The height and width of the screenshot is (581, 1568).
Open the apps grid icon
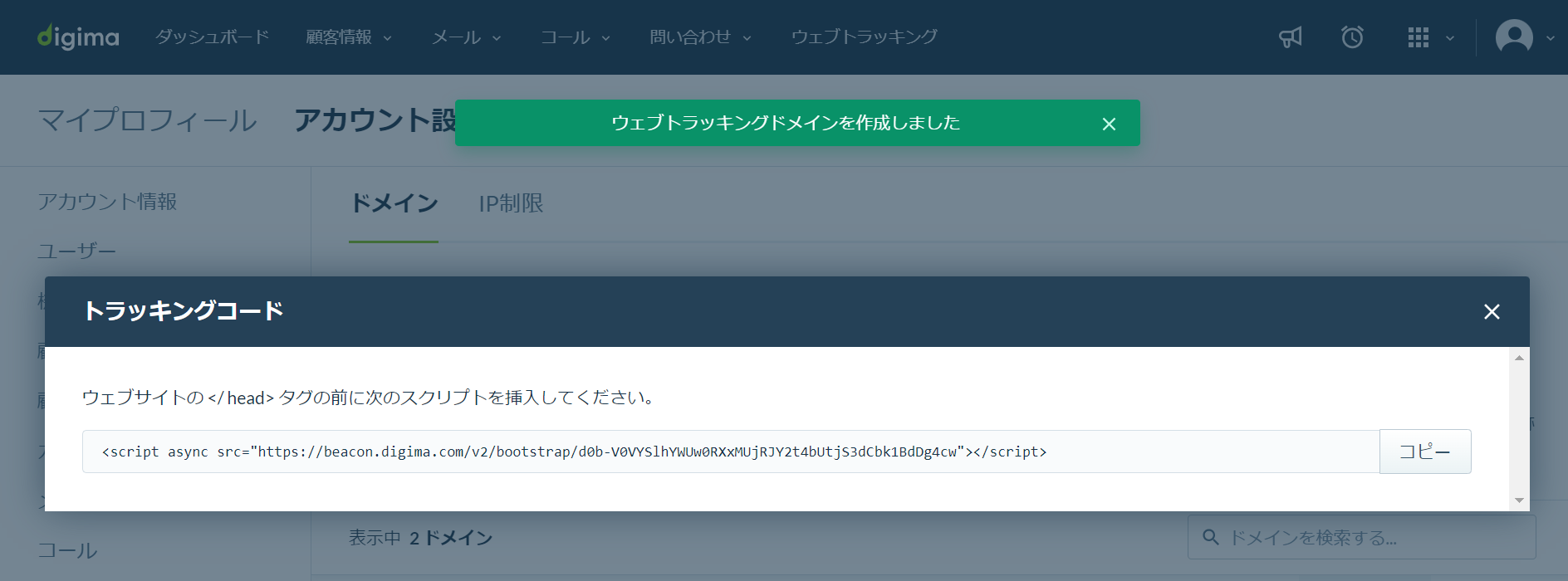(x=1419, y=37)
